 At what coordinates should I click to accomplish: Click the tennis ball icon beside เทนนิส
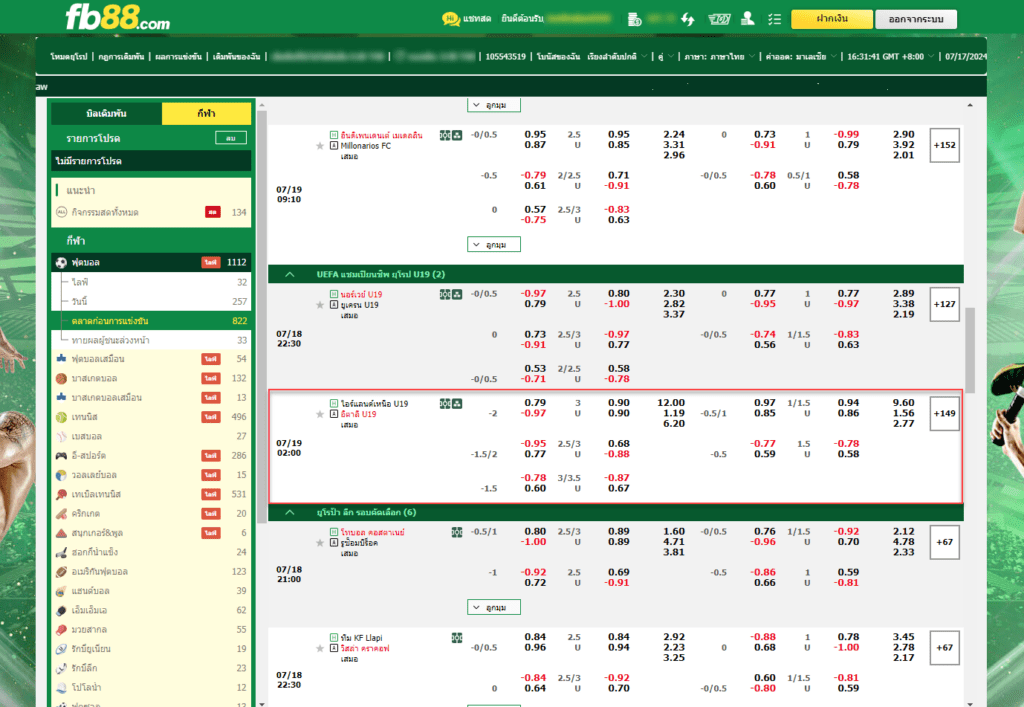pos(61,416)
